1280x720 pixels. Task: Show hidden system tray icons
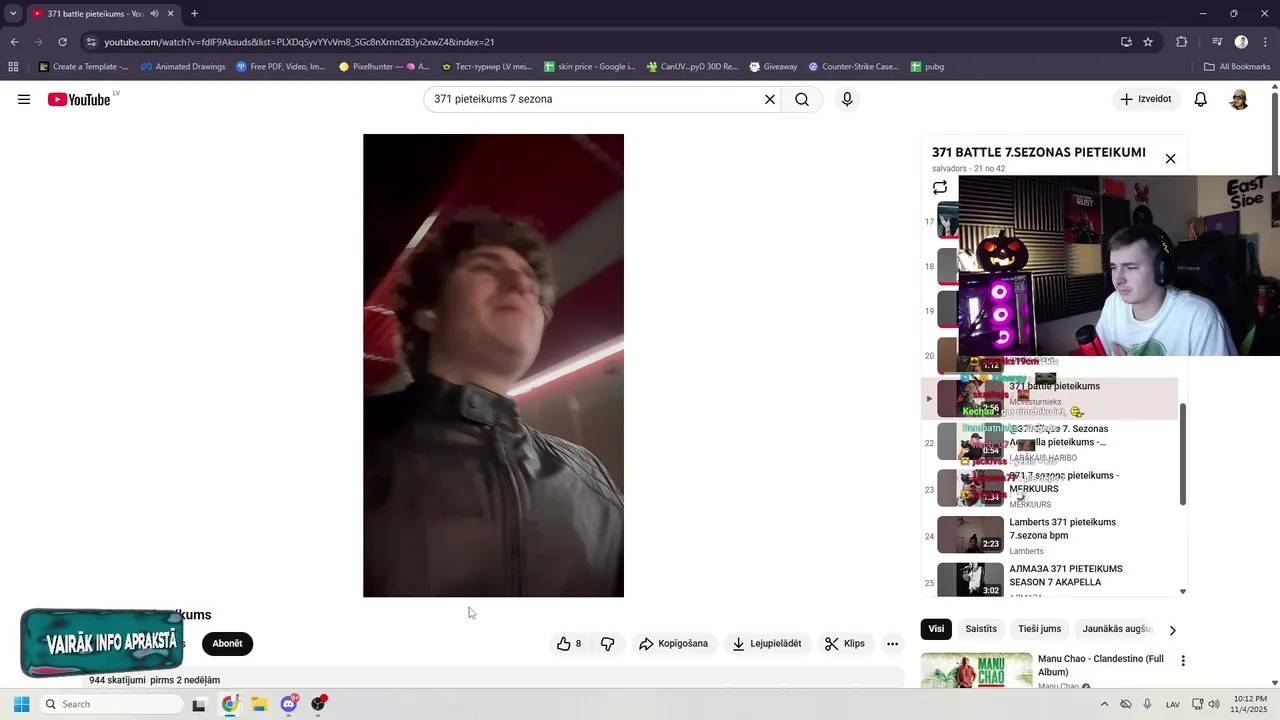1104,704
